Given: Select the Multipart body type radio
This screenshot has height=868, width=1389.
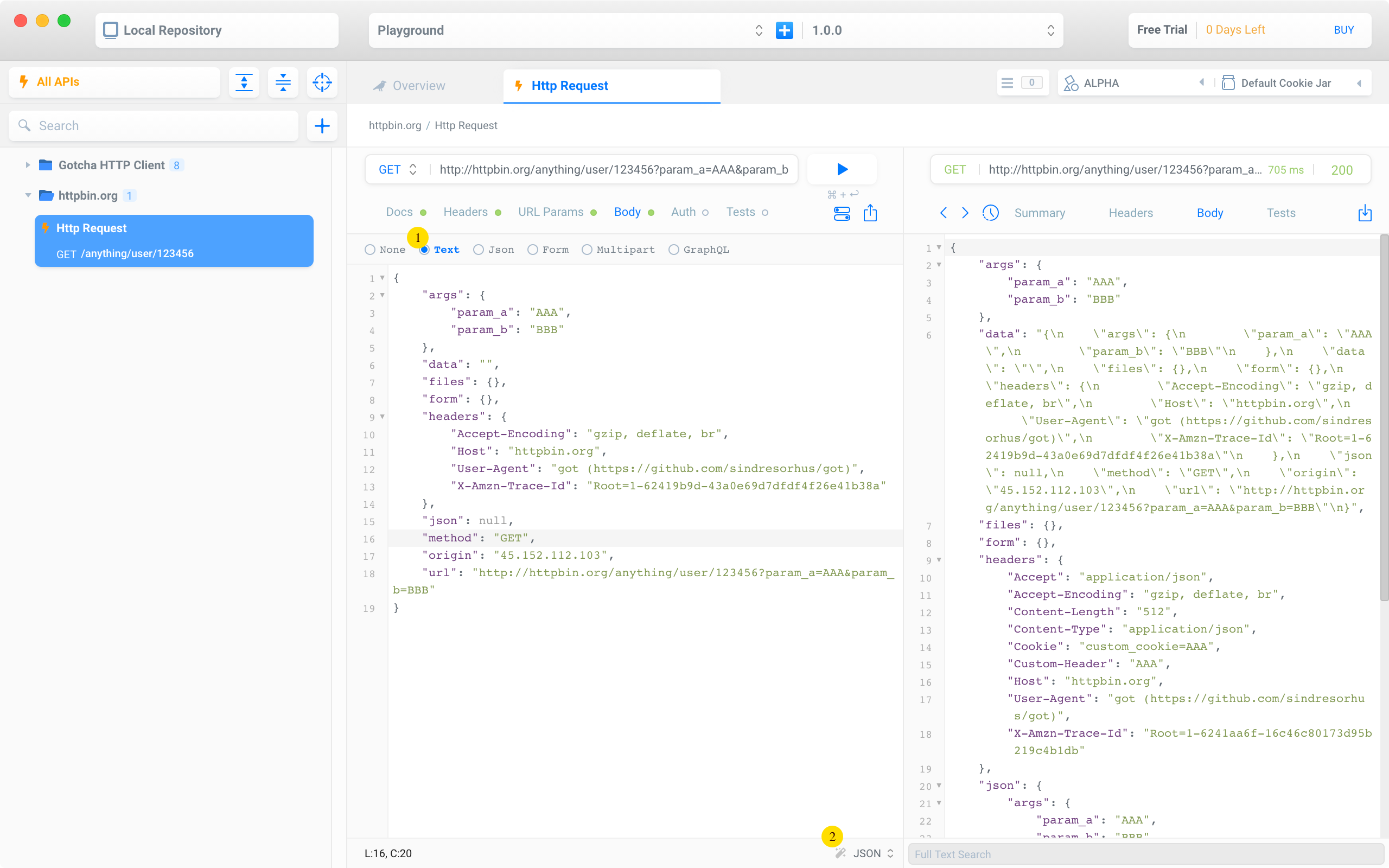Looking at the screenshot, I should coord(587,250).
